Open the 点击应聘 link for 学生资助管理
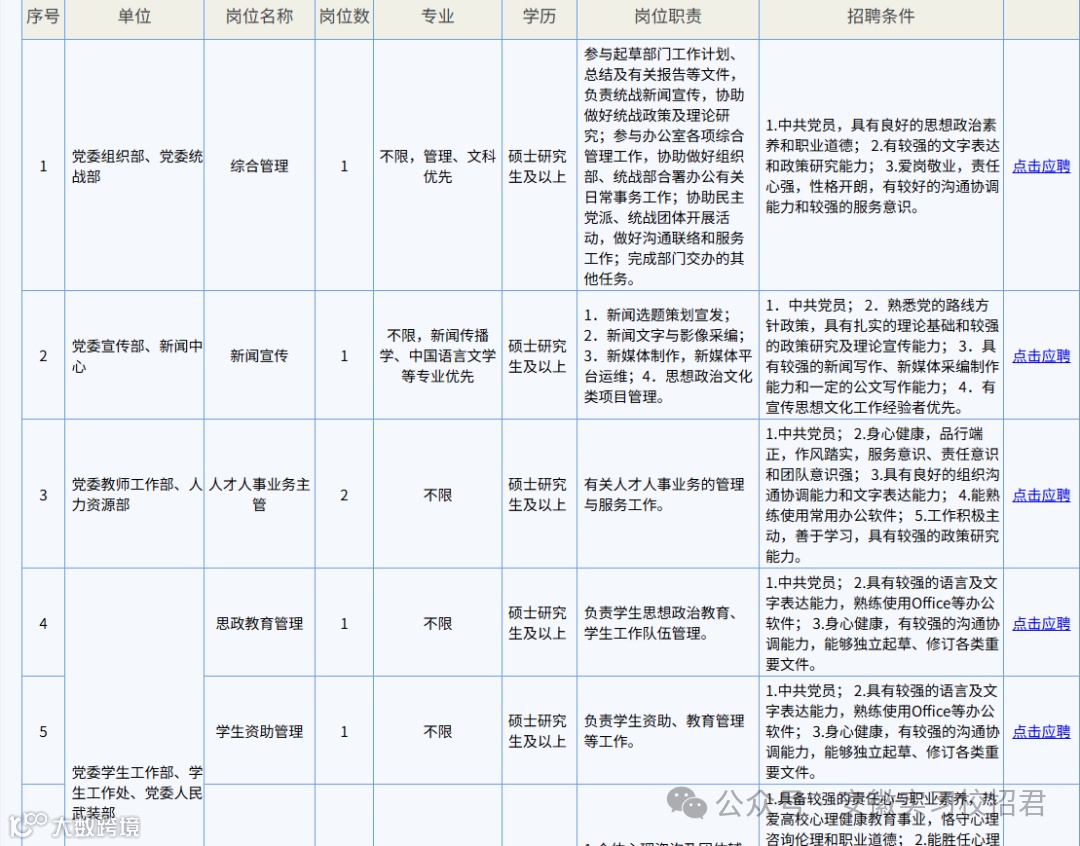Screen dimensions: 1080x846 [1041, 732]
